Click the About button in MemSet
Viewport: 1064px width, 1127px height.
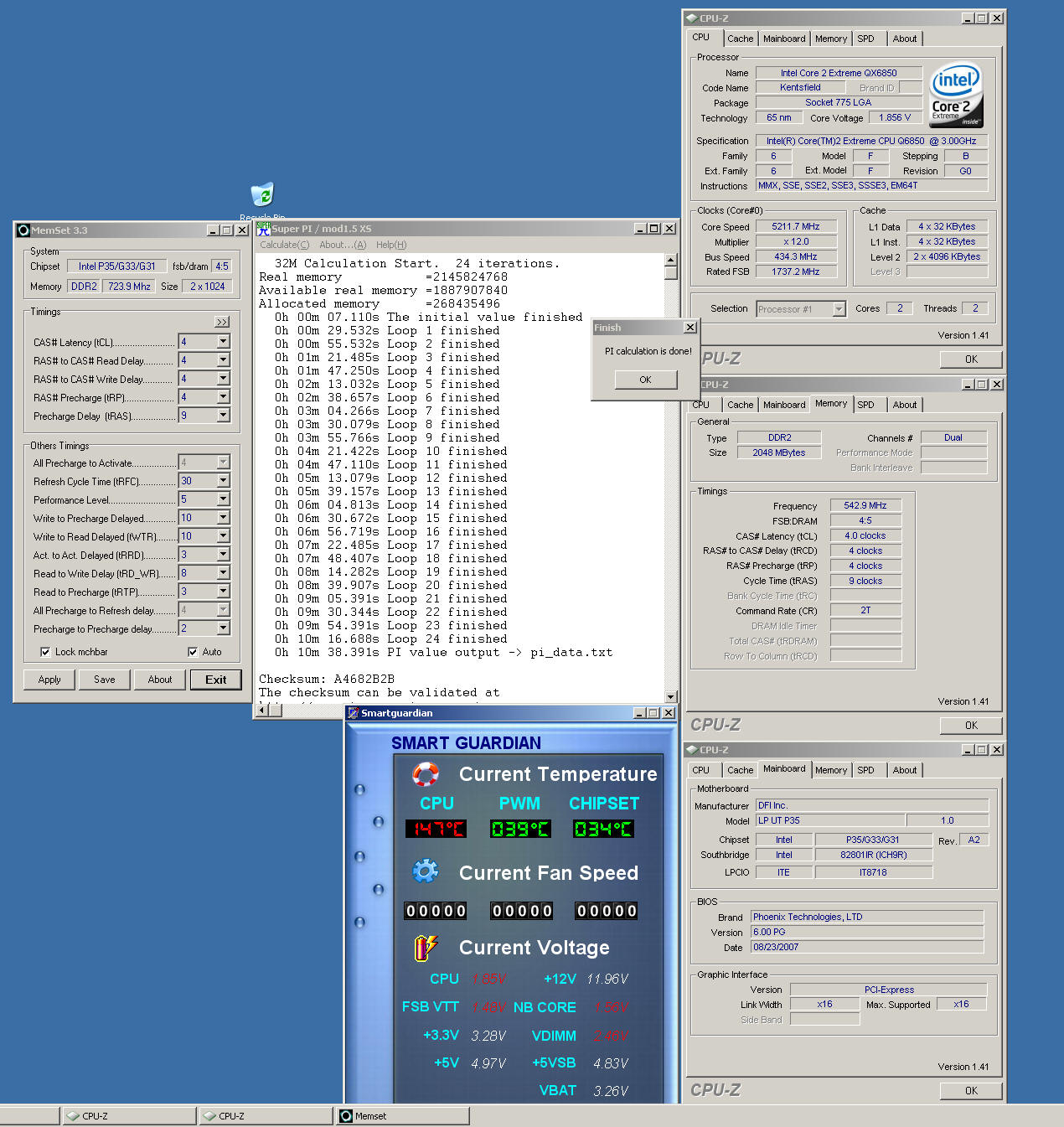click(x=160, y=680)
